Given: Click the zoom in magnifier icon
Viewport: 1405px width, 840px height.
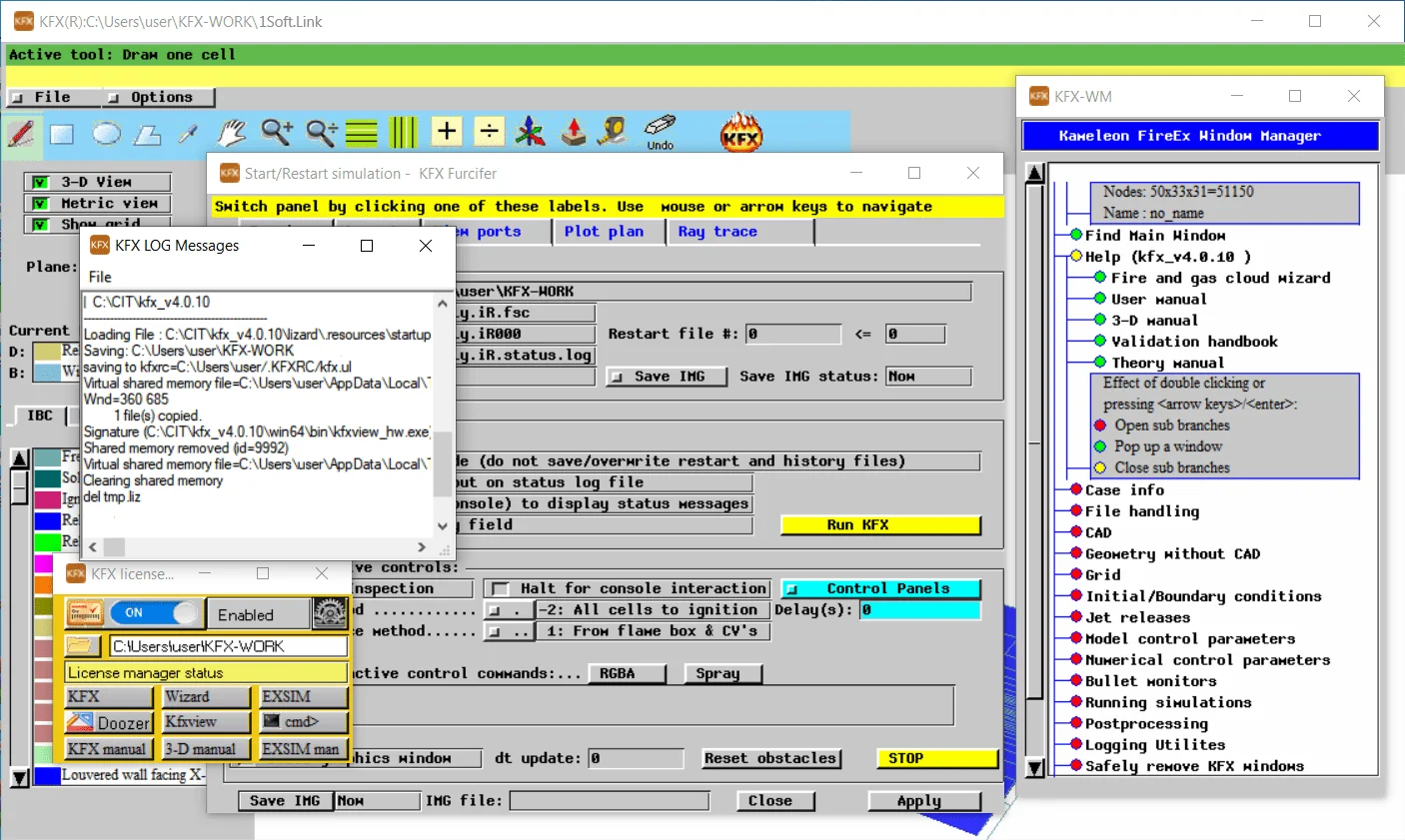Looking at the screenshot, I should pos(277,132).
